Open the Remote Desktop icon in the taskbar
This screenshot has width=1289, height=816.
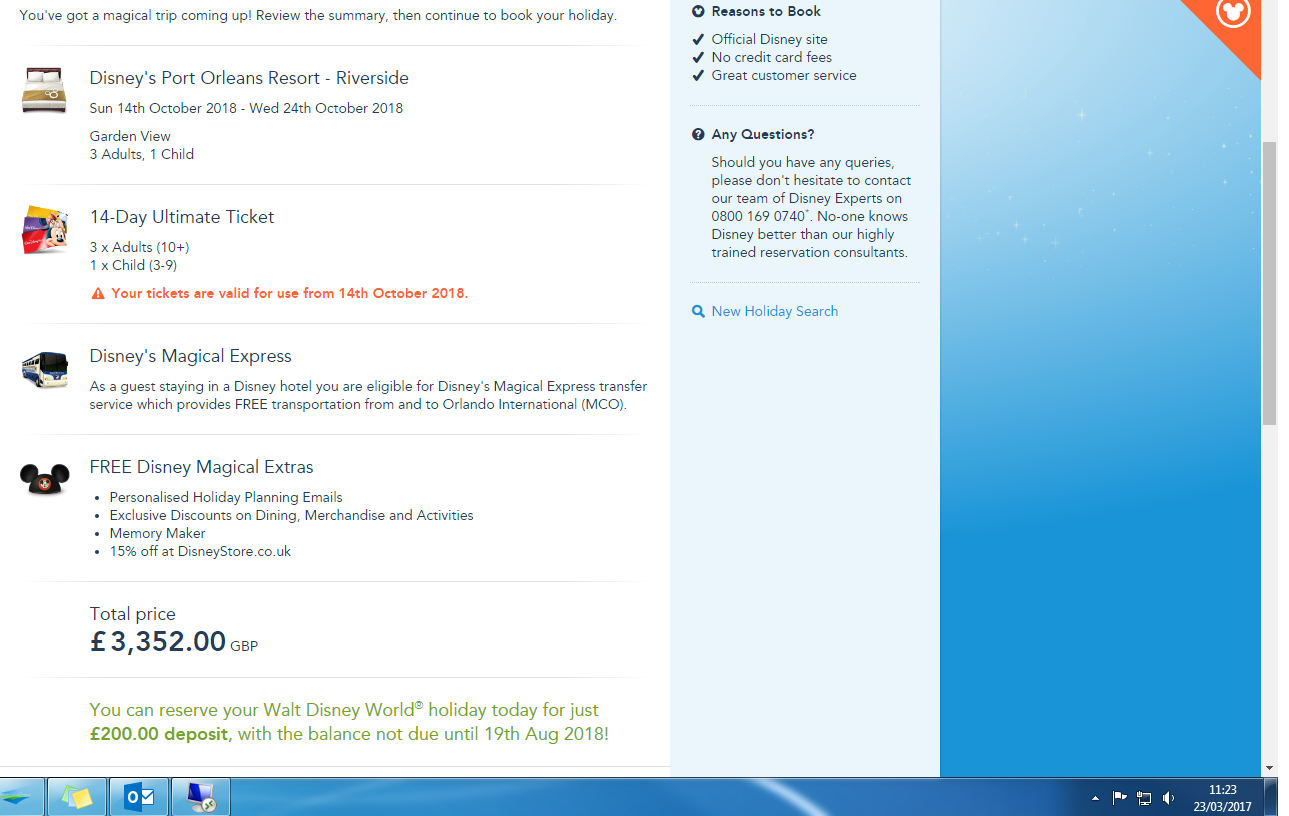tap(201, 797)
